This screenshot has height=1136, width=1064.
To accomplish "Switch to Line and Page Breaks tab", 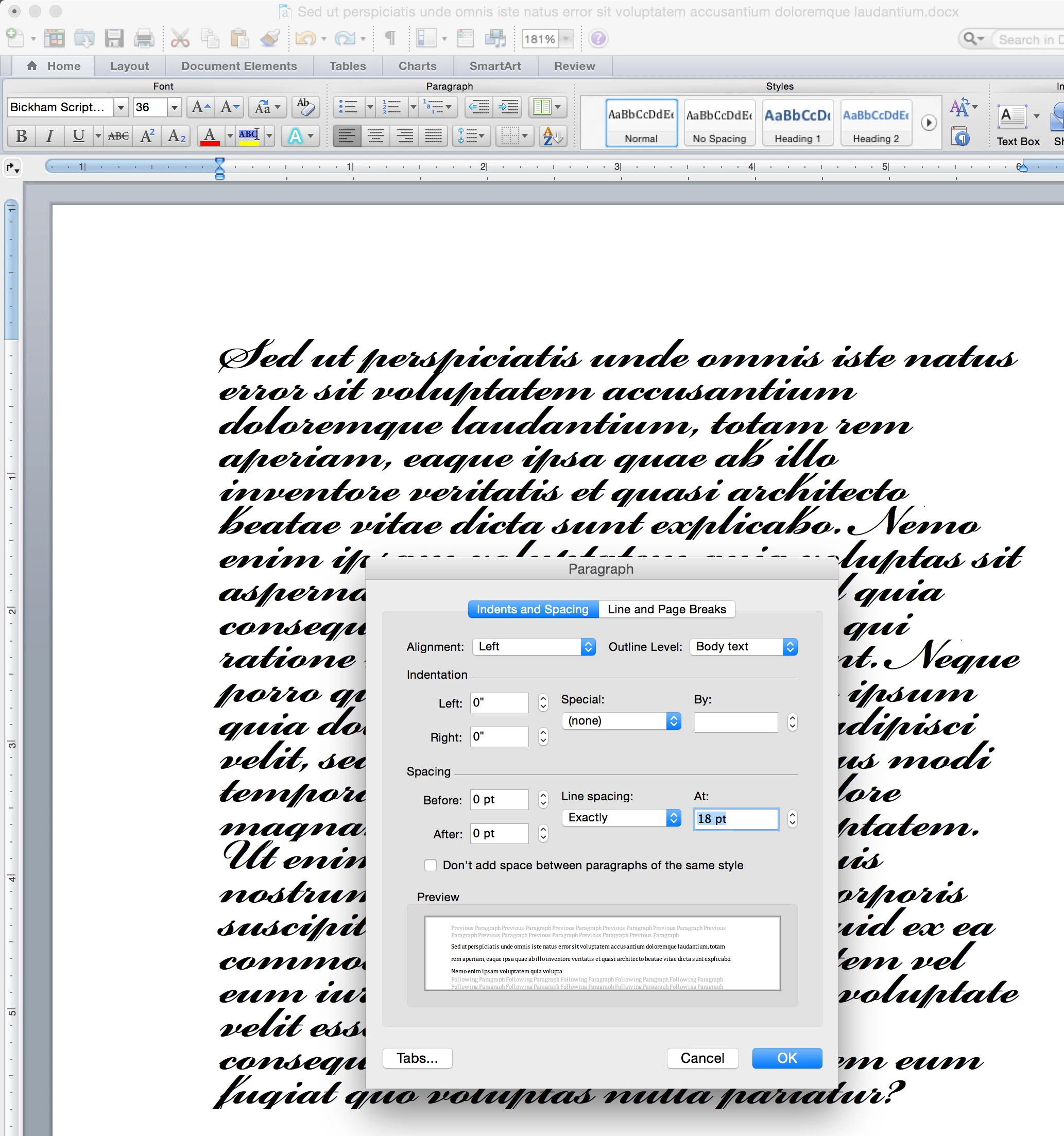I will click(666, 609).
